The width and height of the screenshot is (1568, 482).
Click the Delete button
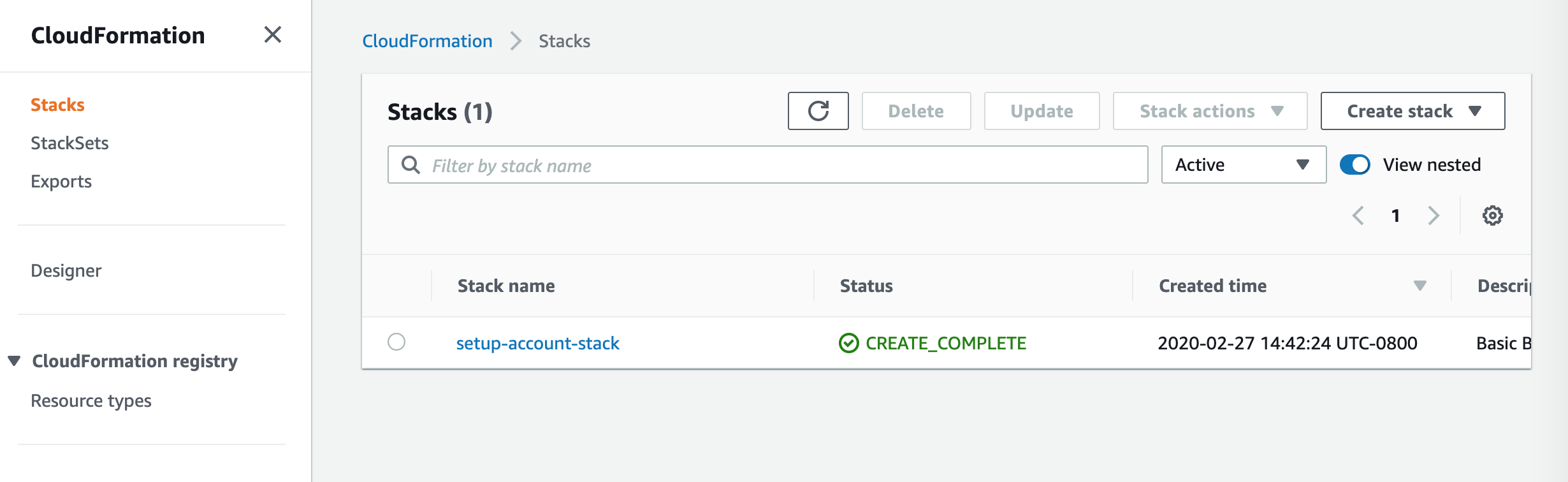(x=916, y=111)
